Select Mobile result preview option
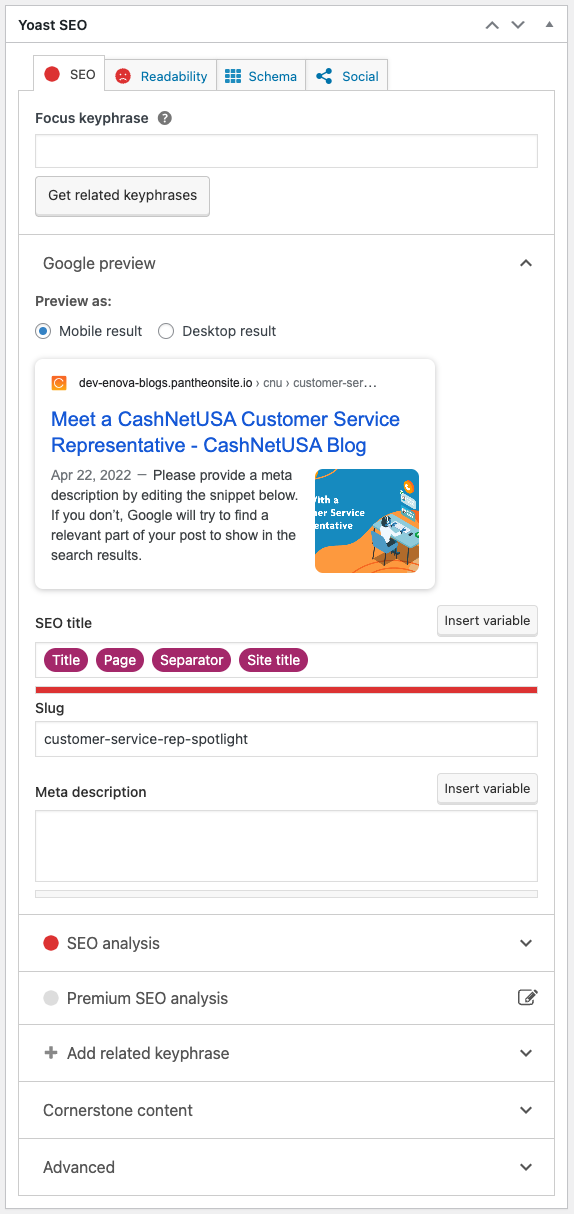This screenshot has height=1214, width=574. point(43,331)
